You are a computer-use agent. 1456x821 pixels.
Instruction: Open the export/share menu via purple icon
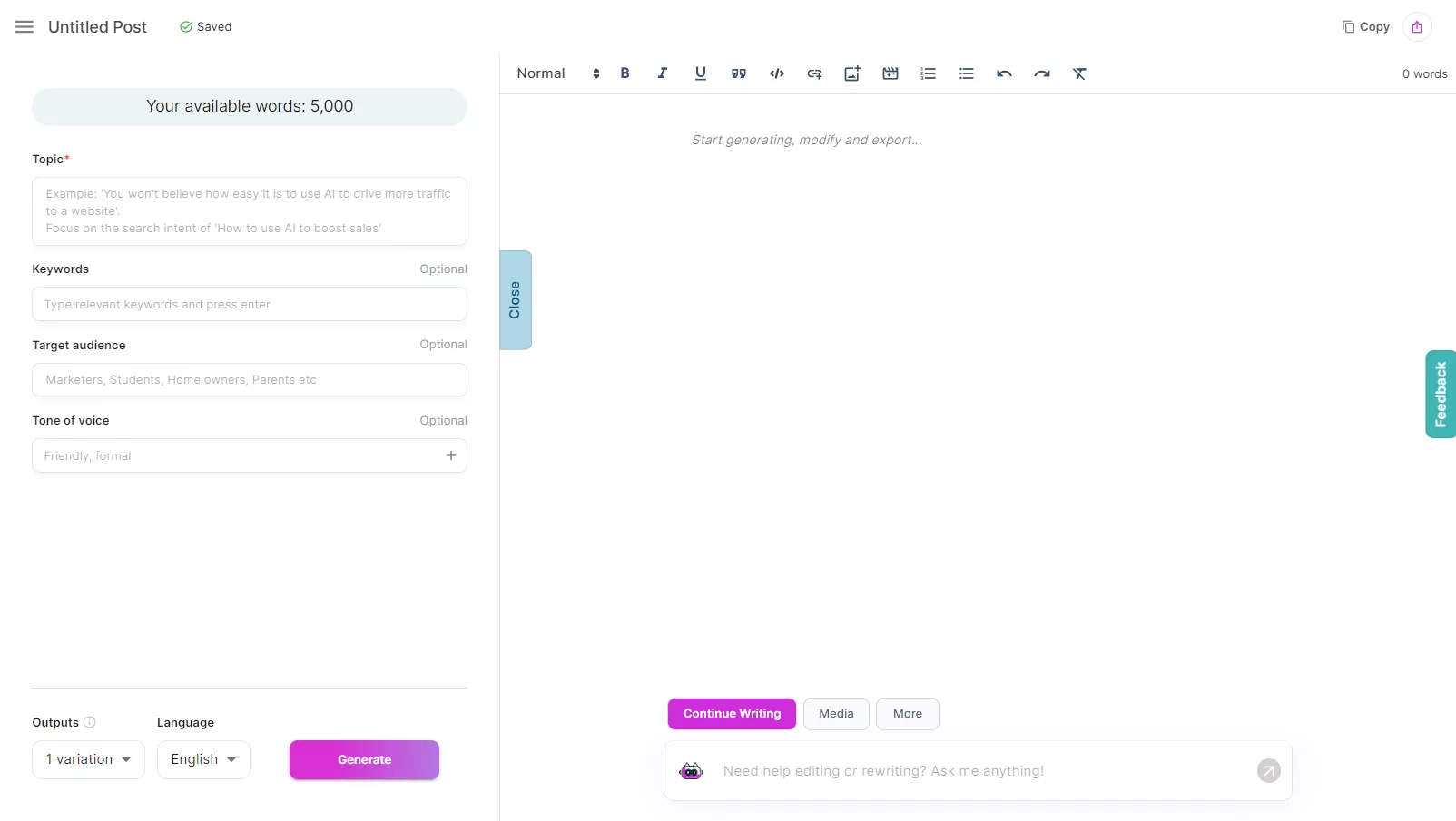click(x=1417, y=26)
